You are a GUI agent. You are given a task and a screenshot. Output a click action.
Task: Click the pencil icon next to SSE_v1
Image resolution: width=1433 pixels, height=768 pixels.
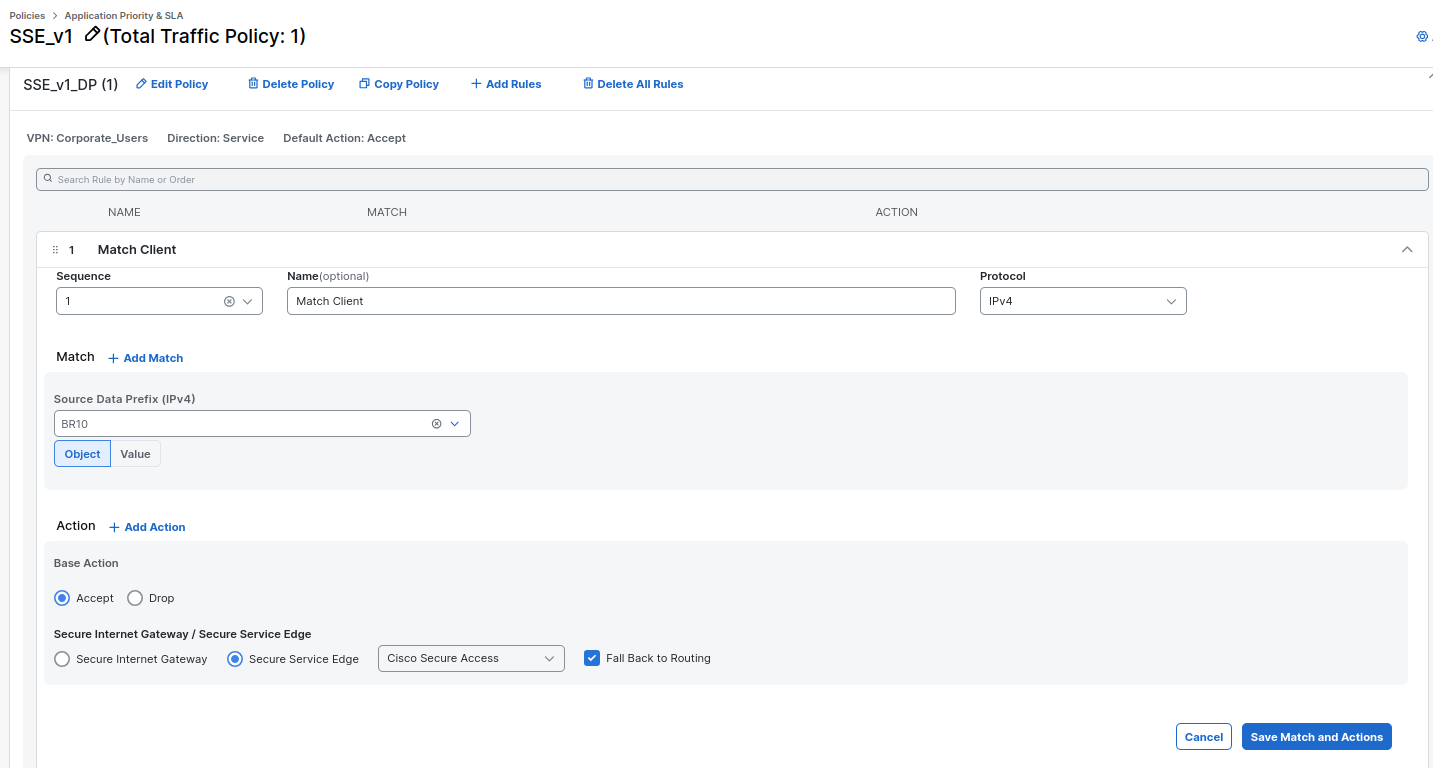[92, 35]
